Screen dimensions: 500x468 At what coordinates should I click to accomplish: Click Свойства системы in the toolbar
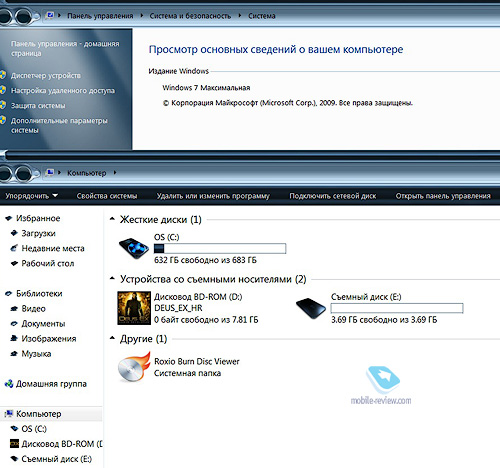(107, 196)
